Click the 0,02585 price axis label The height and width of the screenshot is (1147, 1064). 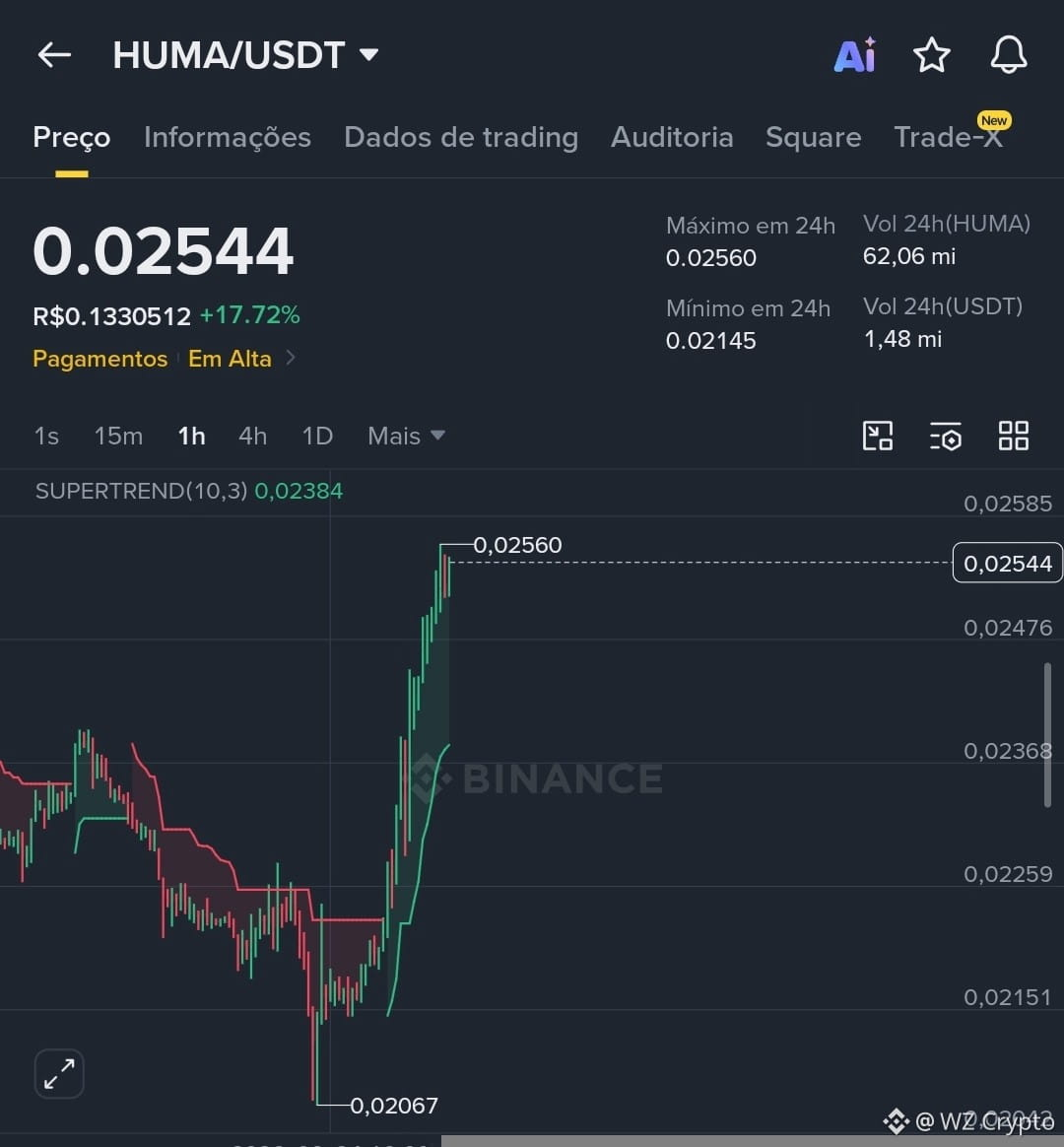coord(1008,504)
